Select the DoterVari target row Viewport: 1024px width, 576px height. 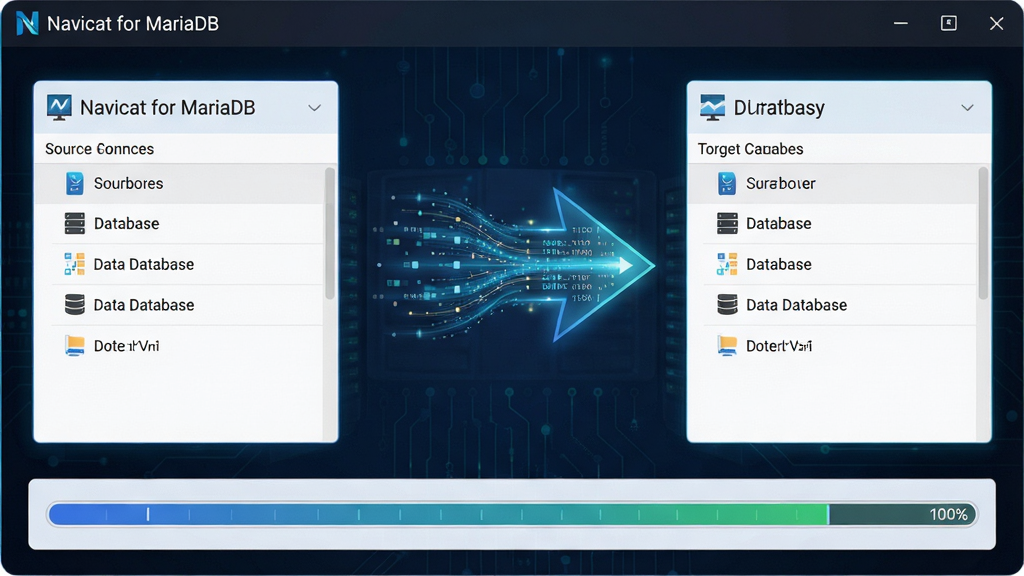(832, 345)
